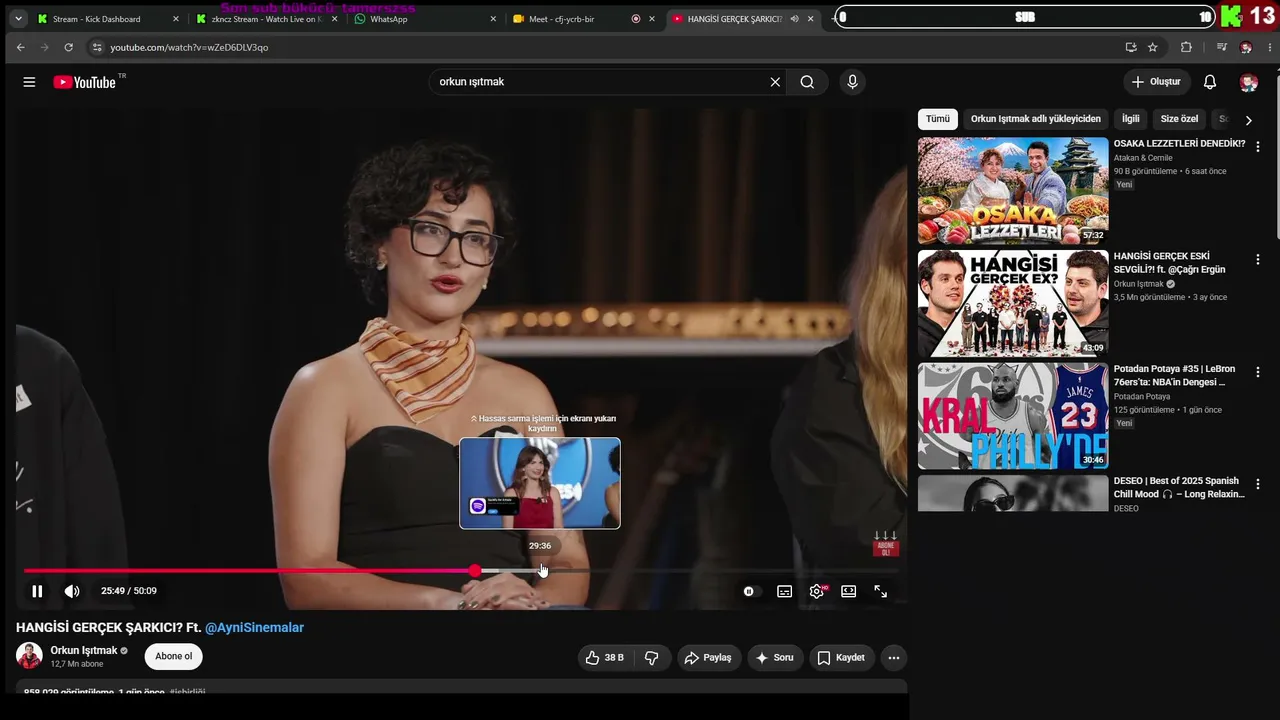Open Chrome menu three dots
Viewport: 1280px width, 720px height.
tap(1269, 47)
